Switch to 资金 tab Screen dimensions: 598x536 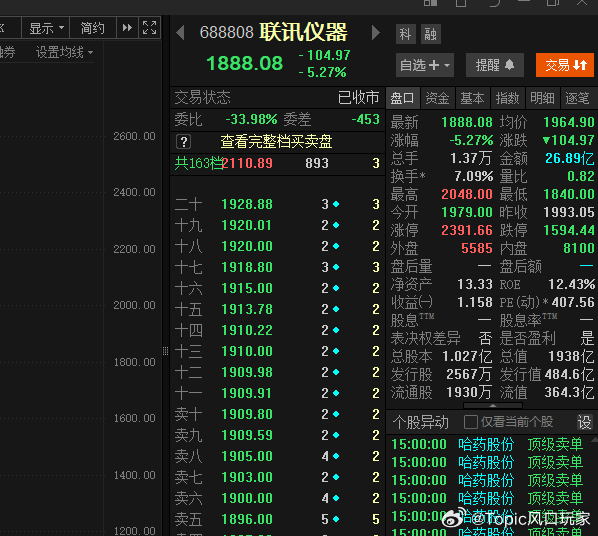pos(437,98)
